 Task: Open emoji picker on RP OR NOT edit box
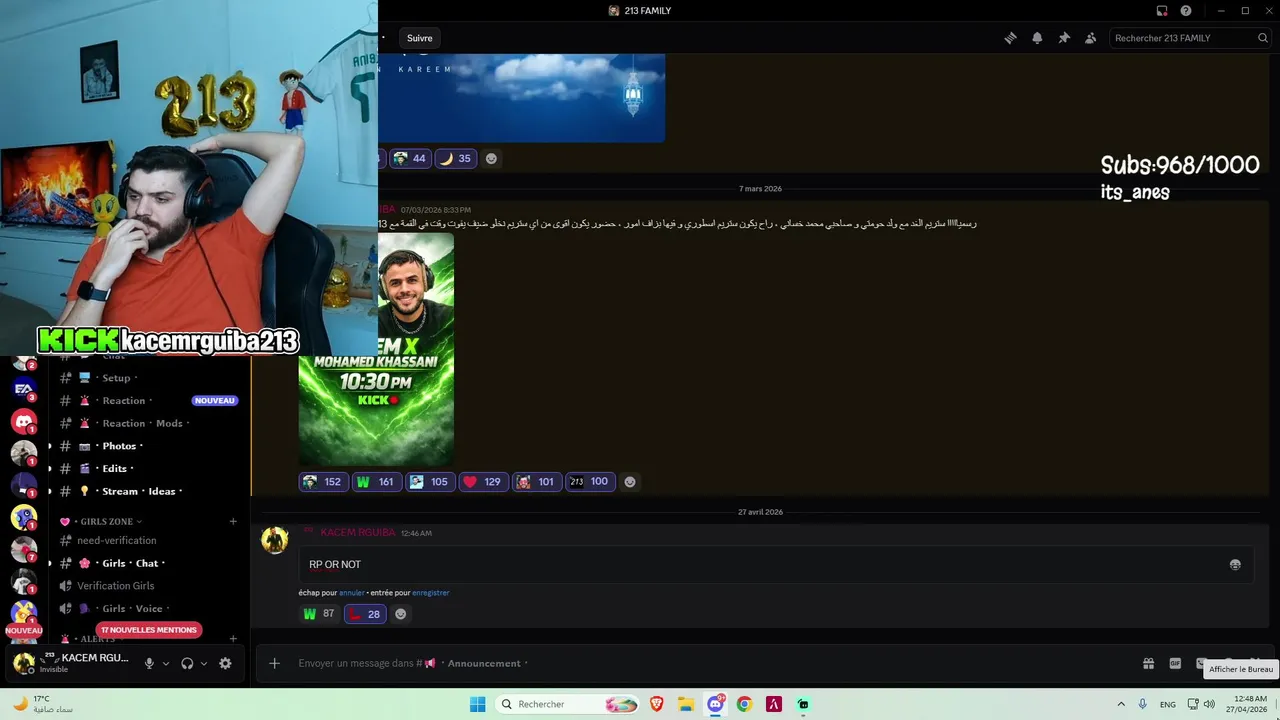(1235, 565)
